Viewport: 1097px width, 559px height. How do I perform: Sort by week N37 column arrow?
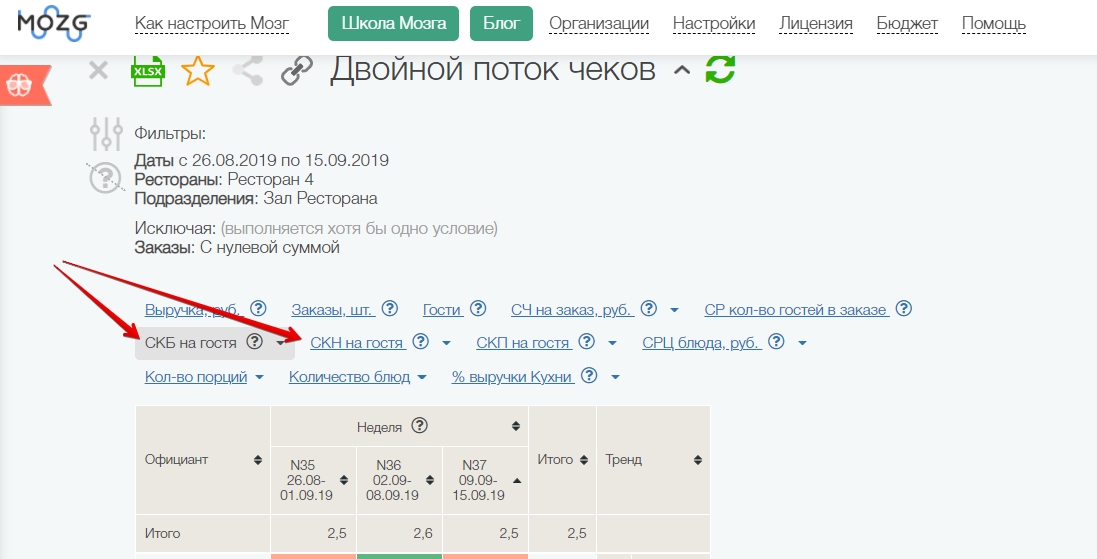coord(516,480)
